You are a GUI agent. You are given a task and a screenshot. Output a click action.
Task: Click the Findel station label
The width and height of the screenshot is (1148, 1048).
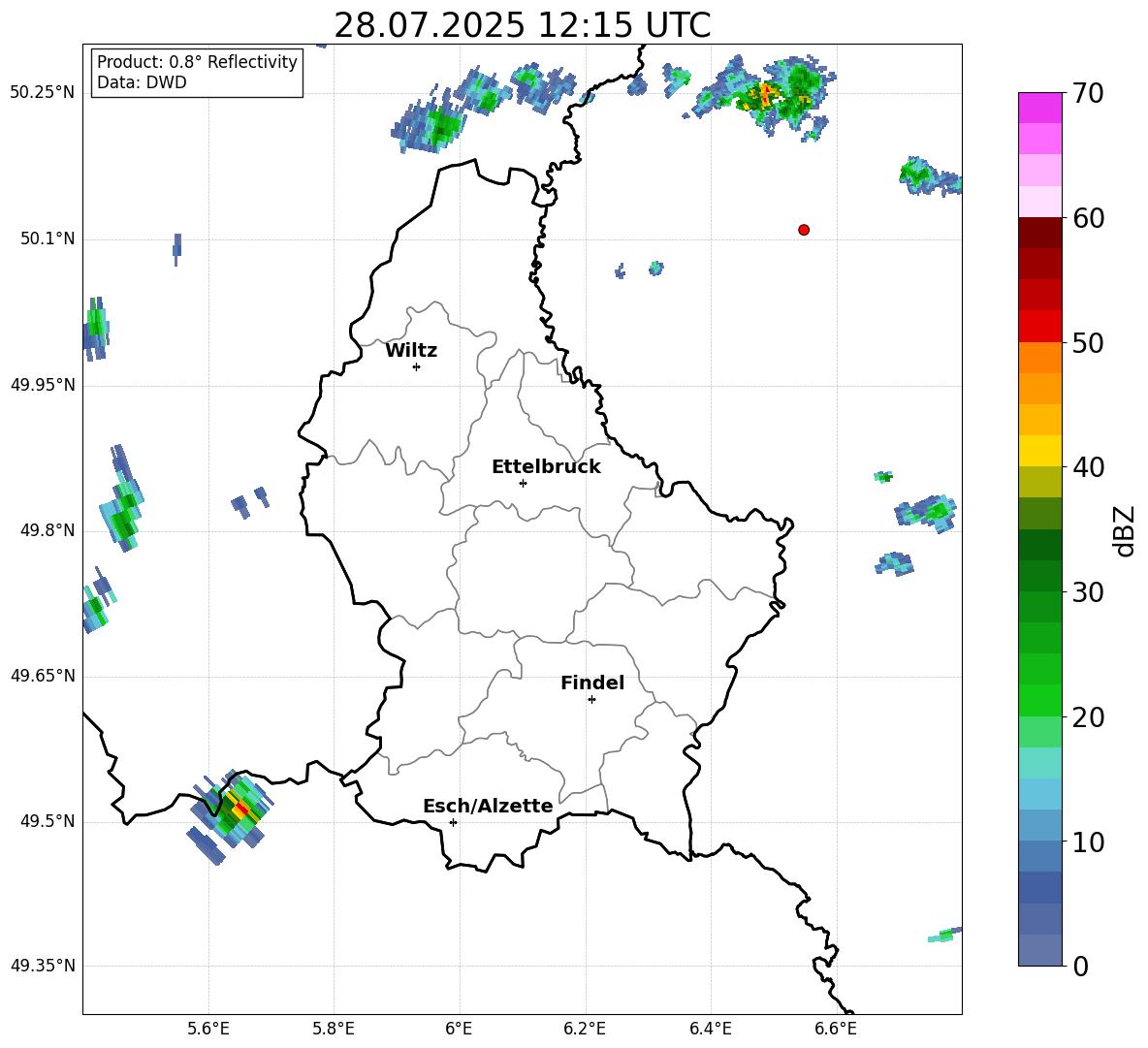[x=592, y=683]
